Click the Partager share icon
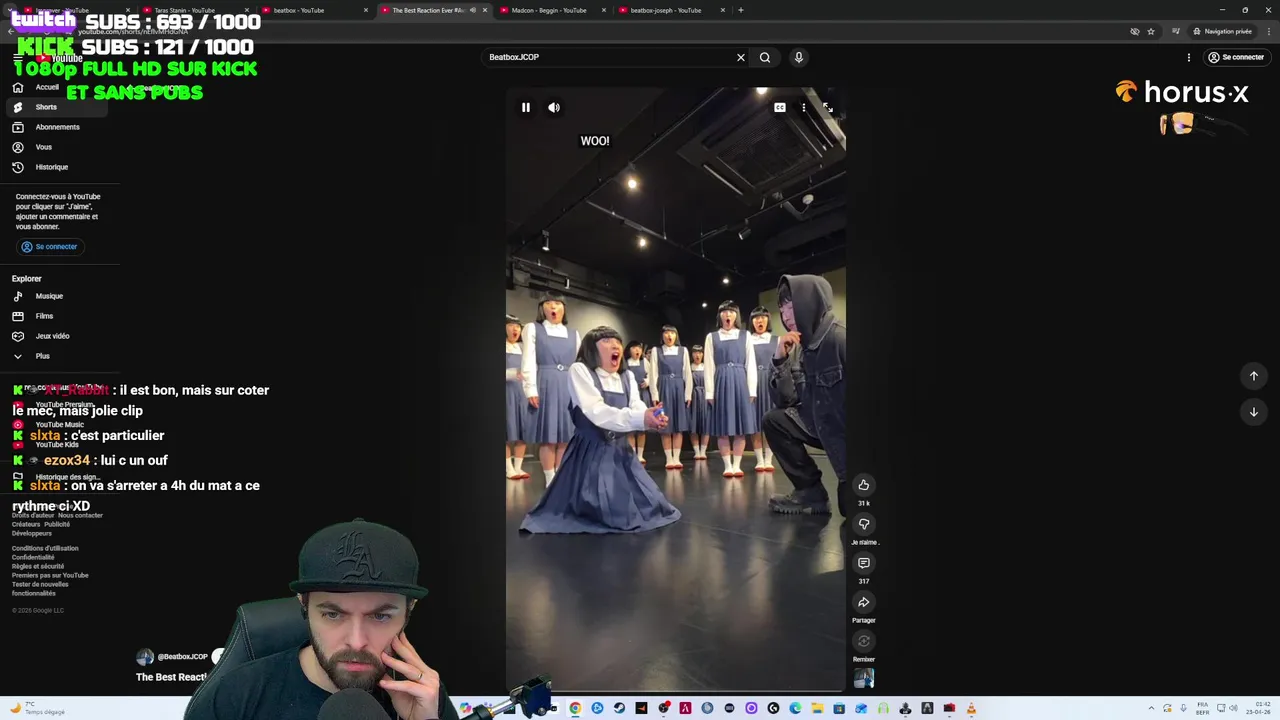Image resolution: width=1280 pixels, height=720 pixels. [864, 602]
